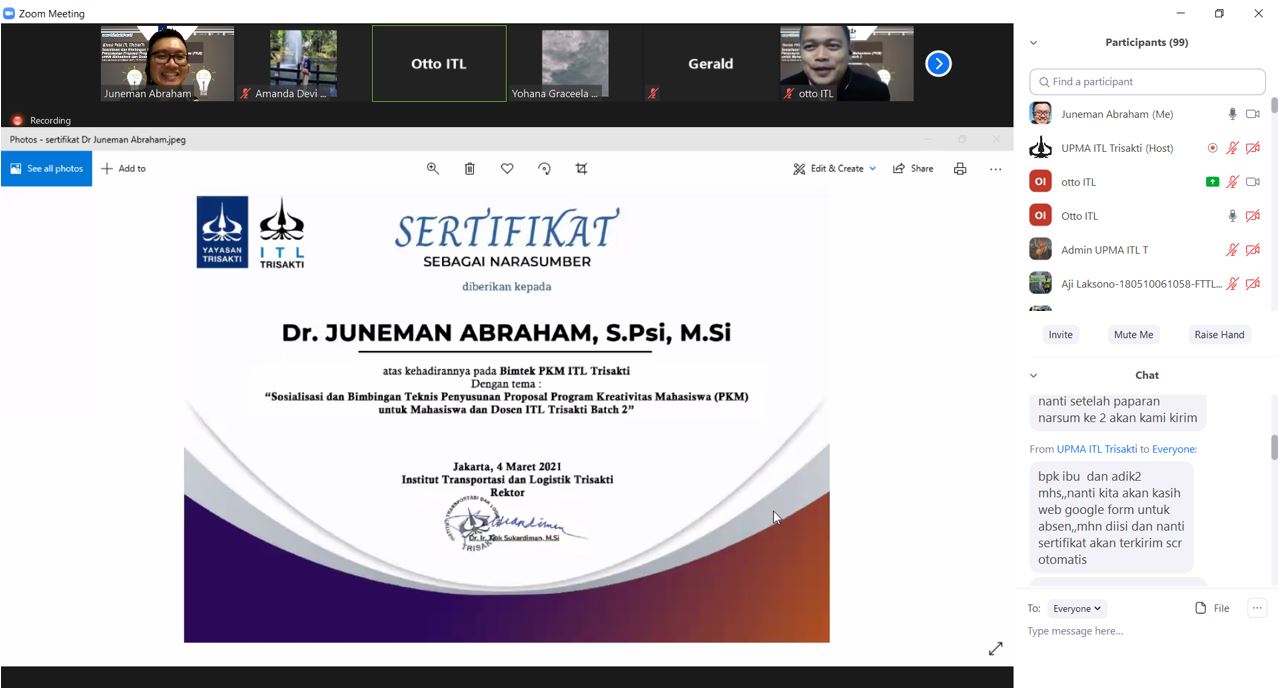Viewport: 1278px width, 688px height.
Task: Click the Zoom logo in title bar
Action: coord(9,13)
